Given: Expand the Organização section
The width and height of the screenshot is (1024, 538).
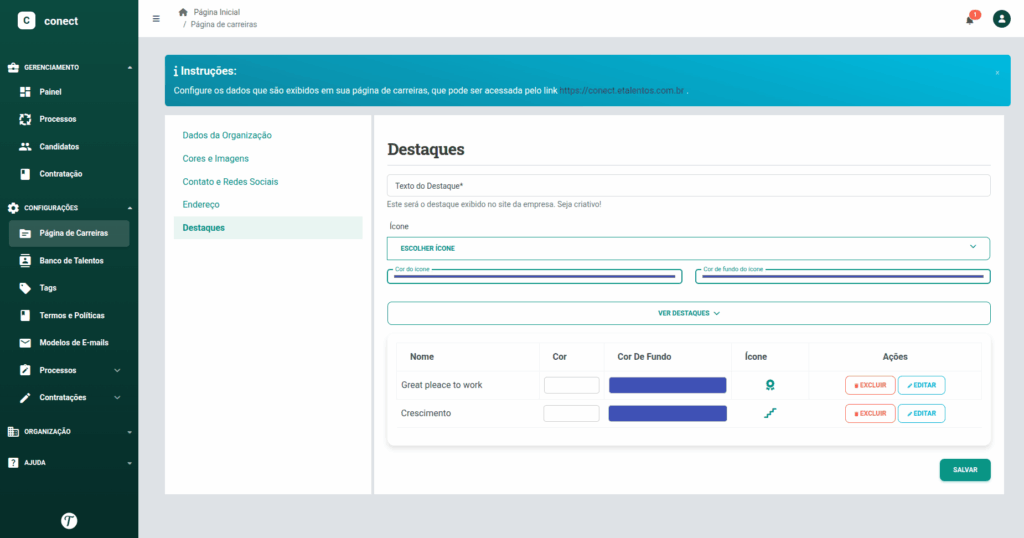Looking at the screenshot, I should pyautogui.click(x=129, y=432).
